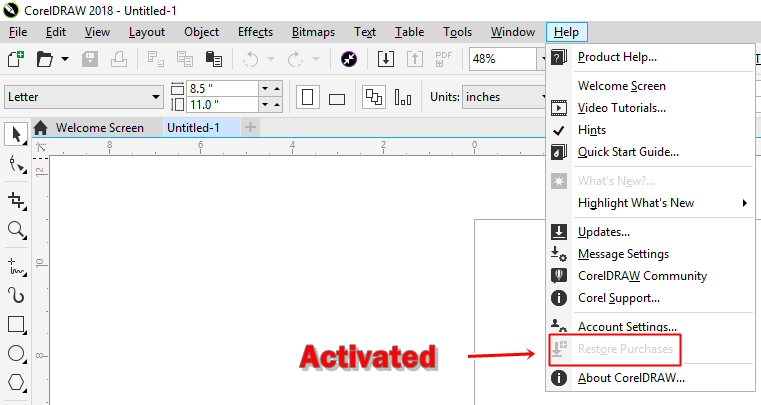Open the Bitmaps menu
Viewport: 761px width, 405px height.
point(313,32)
